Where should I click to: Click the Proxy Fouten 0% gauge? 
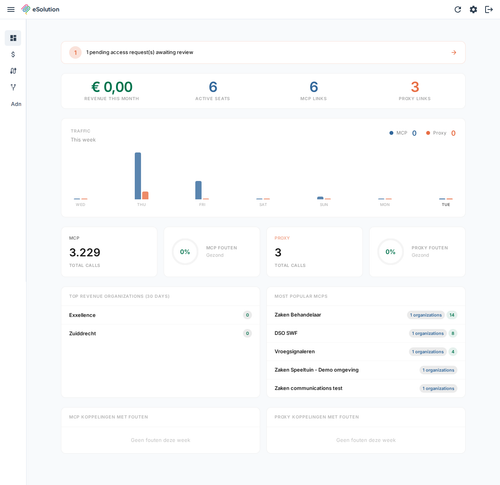[x=390, y=252]
